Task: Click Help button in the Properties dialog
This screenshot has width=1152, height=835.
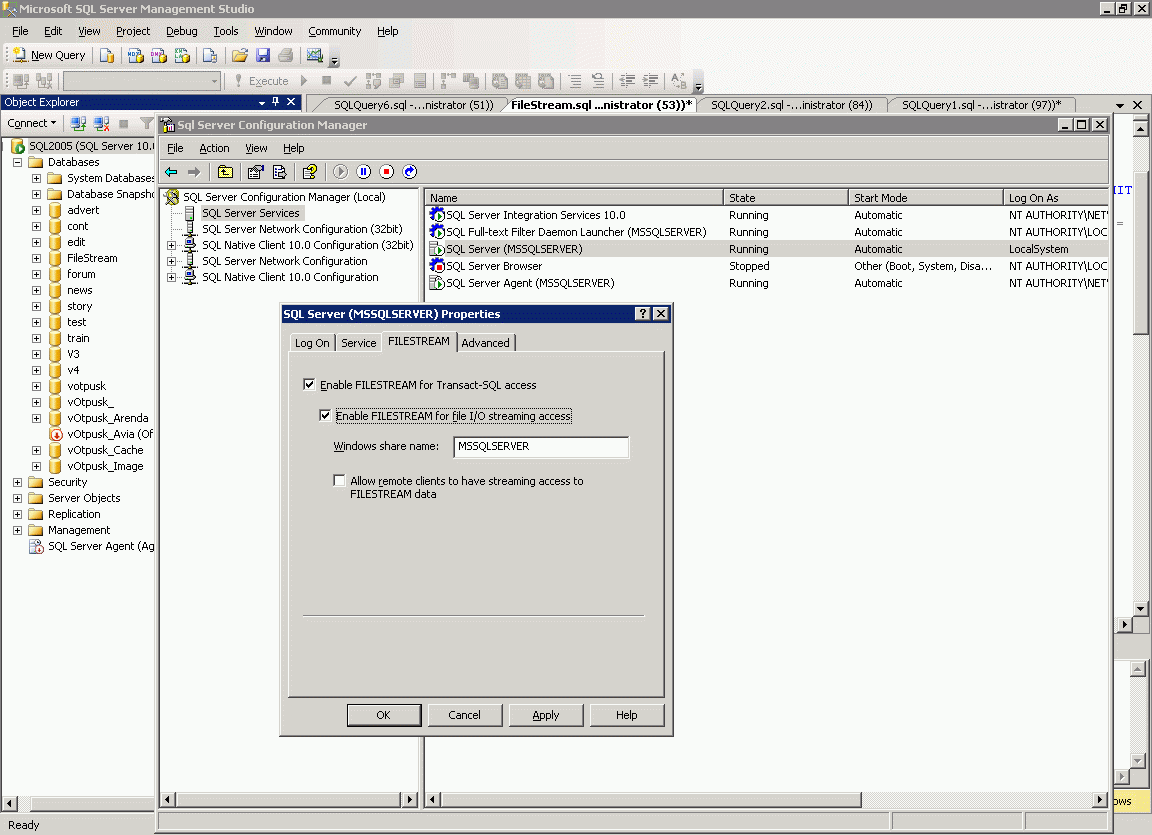Action: pos(627,715)
